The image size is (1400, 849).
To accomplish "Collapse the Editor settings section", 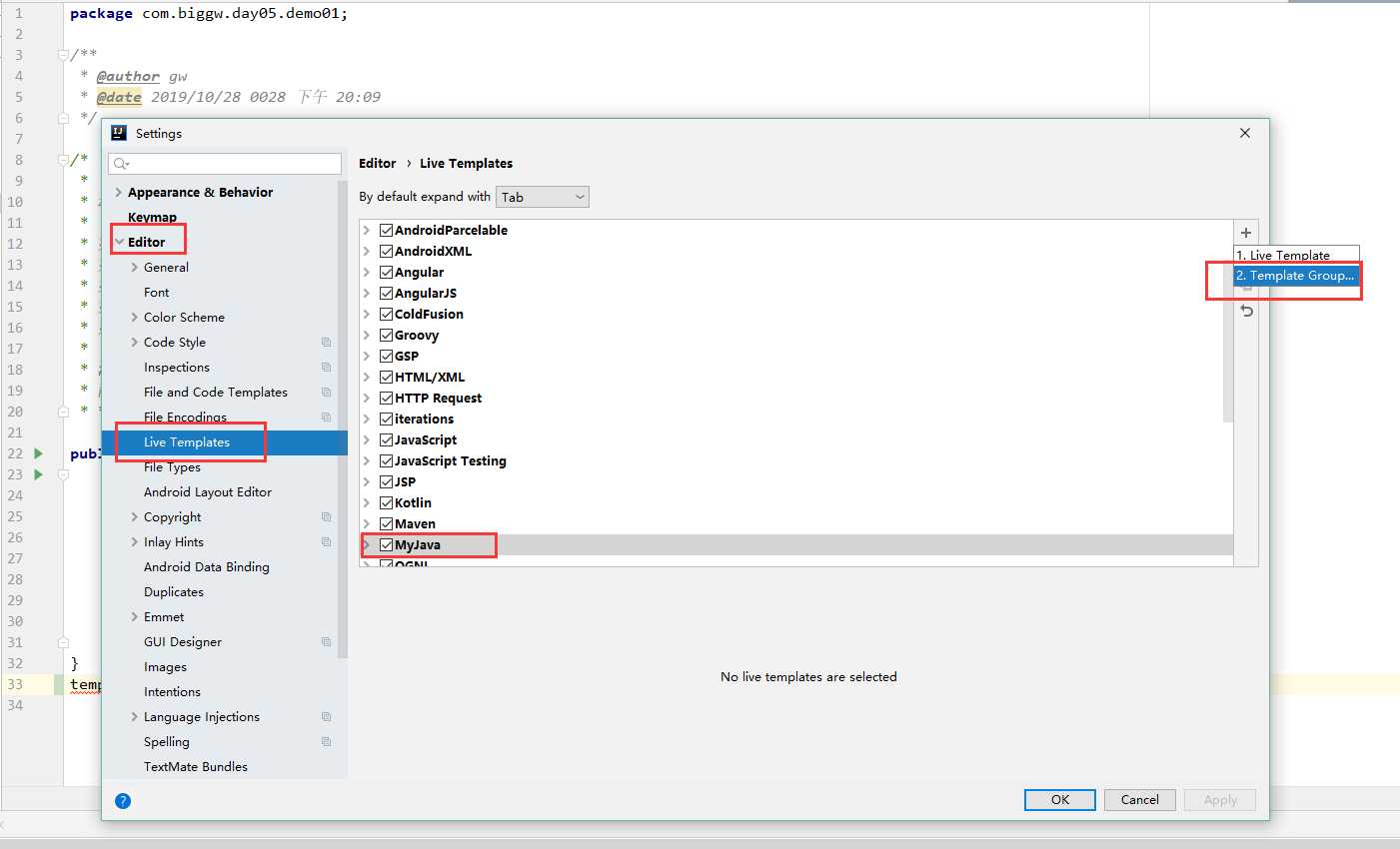I will [119, 243].
